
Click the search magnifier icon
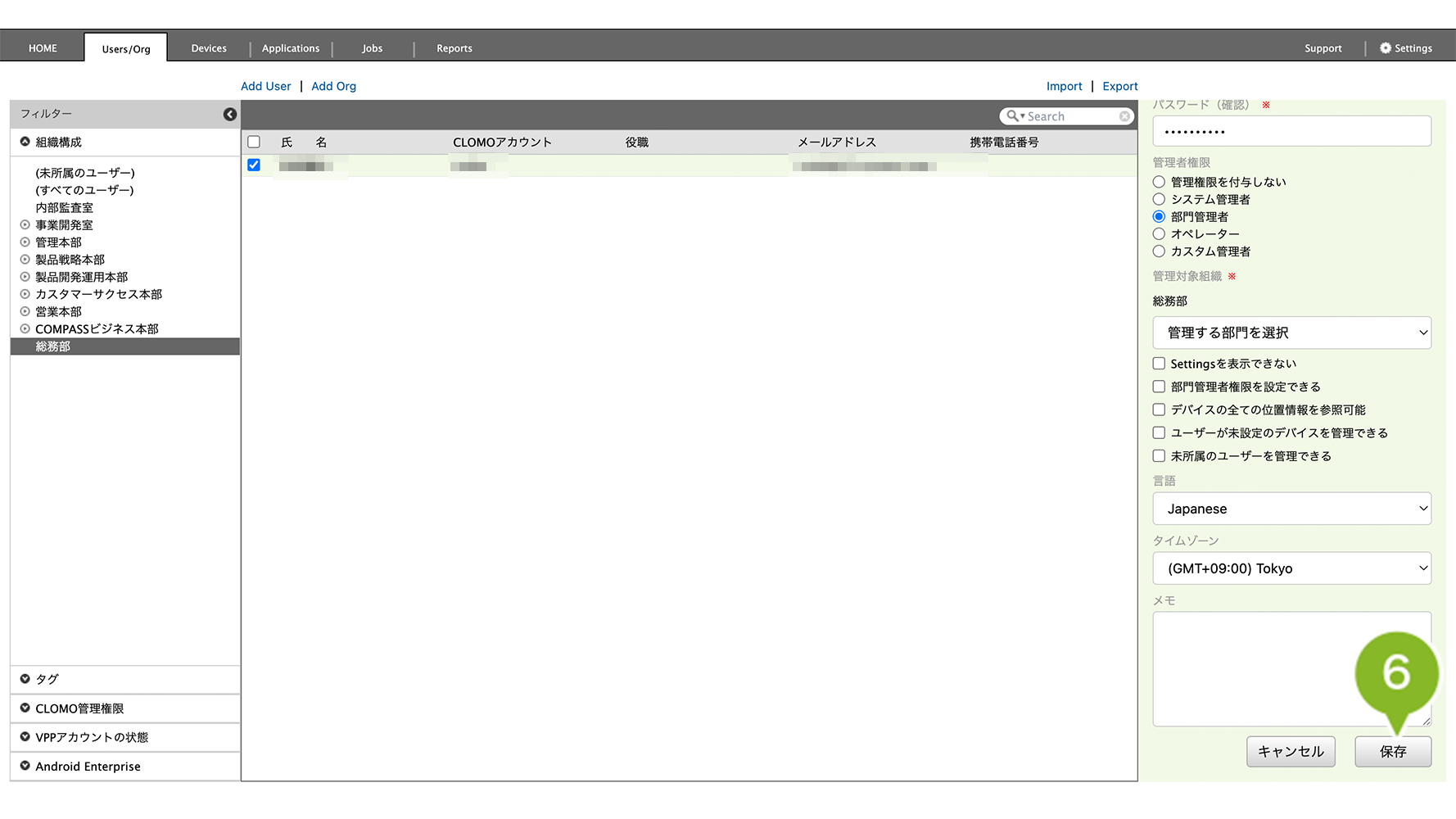(1013, 116)
